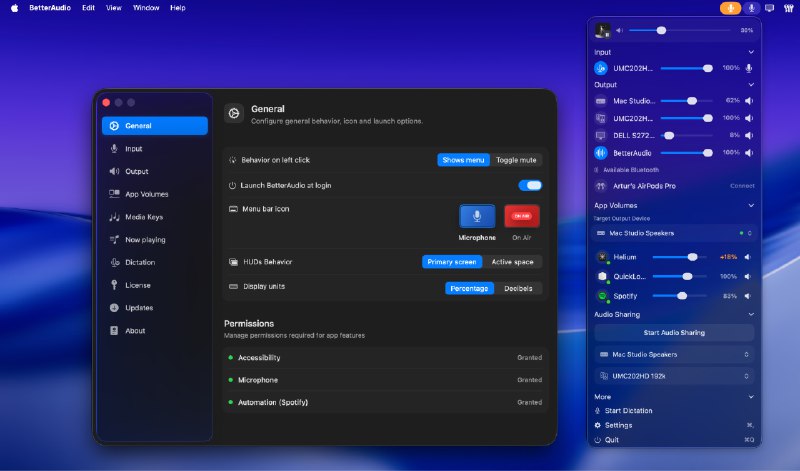Image resolution: width=800 pixels, height=471 pixels.
Task: Open Media Keys in settings sidebar
Action: click(x=155, y=217)
